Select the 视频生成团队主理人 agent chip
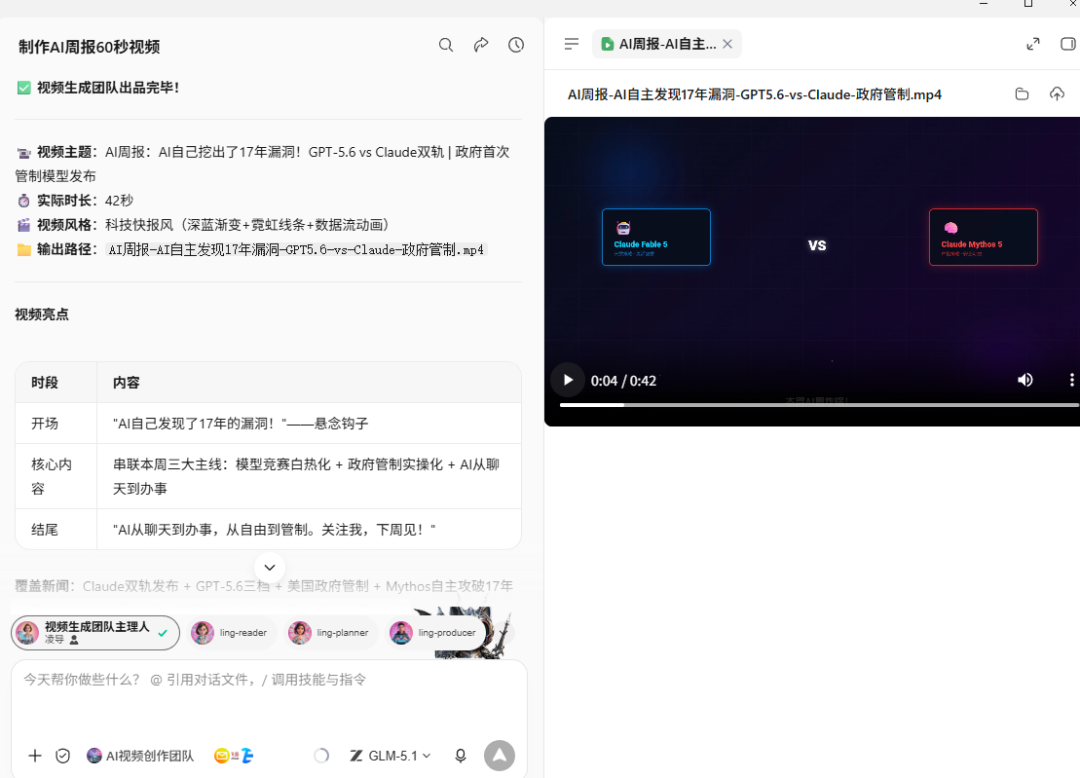This screenshot has width=1080, height=778. (95, 632)
